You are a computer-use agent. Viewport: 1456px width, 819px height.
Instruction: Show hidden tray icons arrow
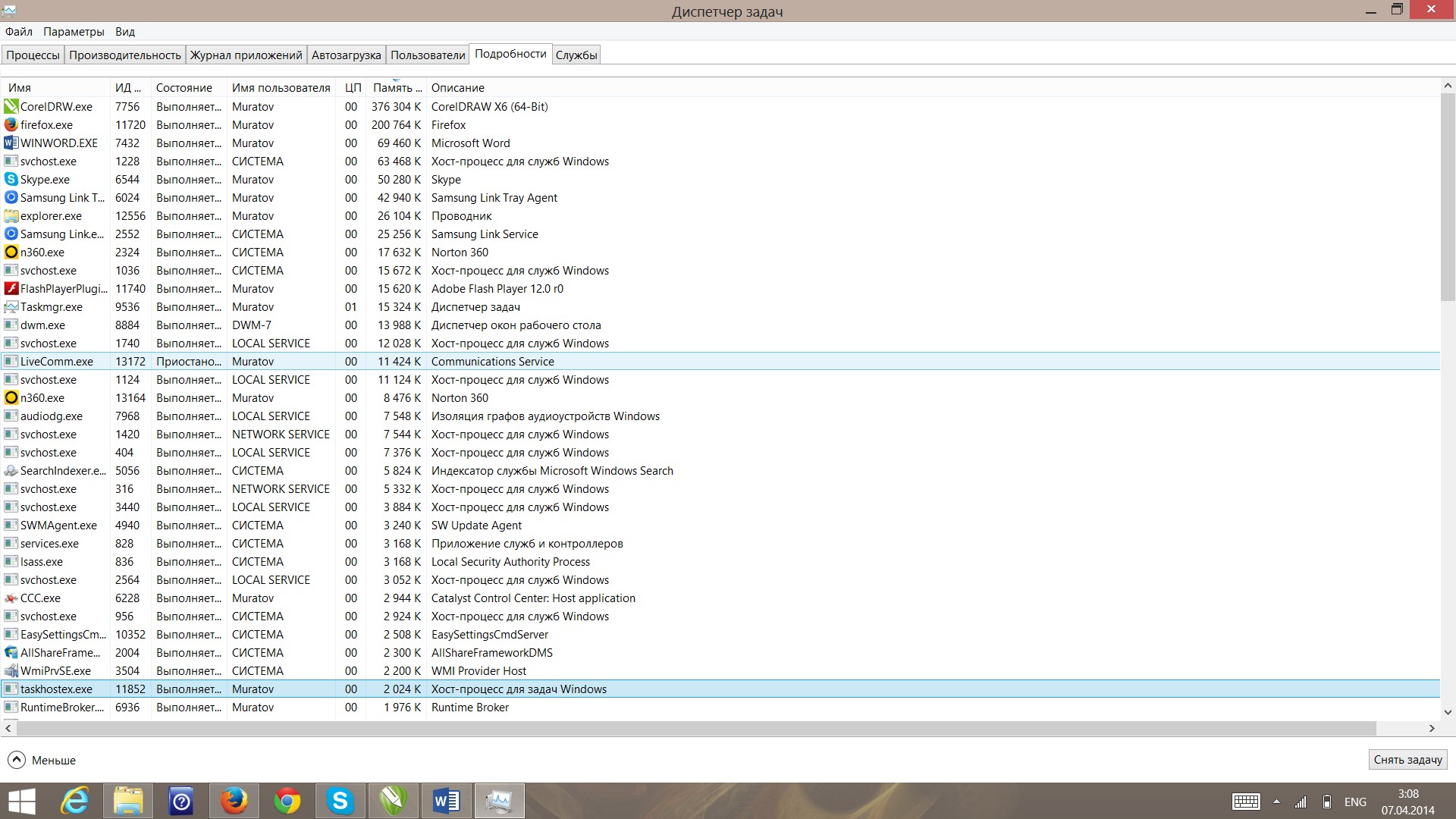click(1276, 802)
